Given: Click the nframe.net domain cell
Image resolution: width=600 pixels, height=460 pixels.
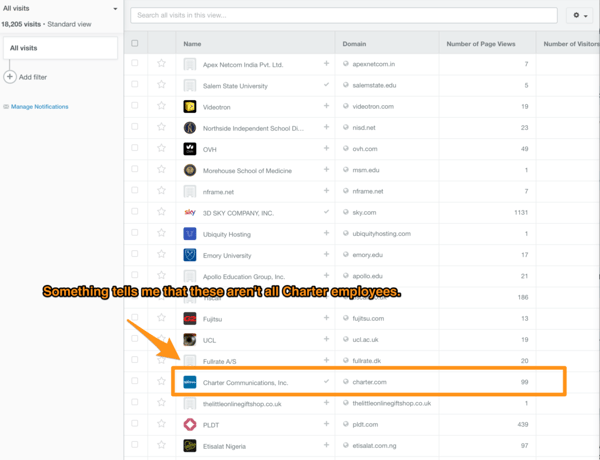Looking at the screenshot, I should (368, 191).
